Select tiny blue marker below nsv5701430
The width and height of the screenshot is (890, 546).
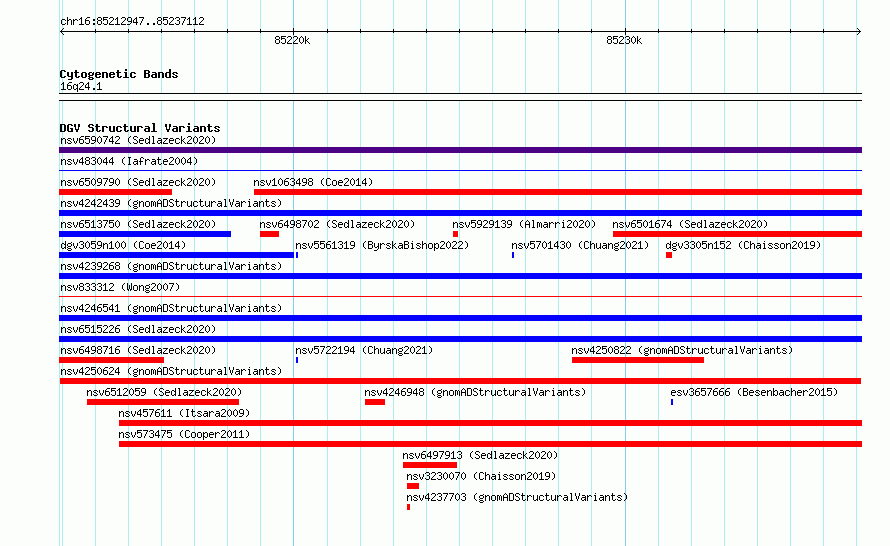(513, 255)
